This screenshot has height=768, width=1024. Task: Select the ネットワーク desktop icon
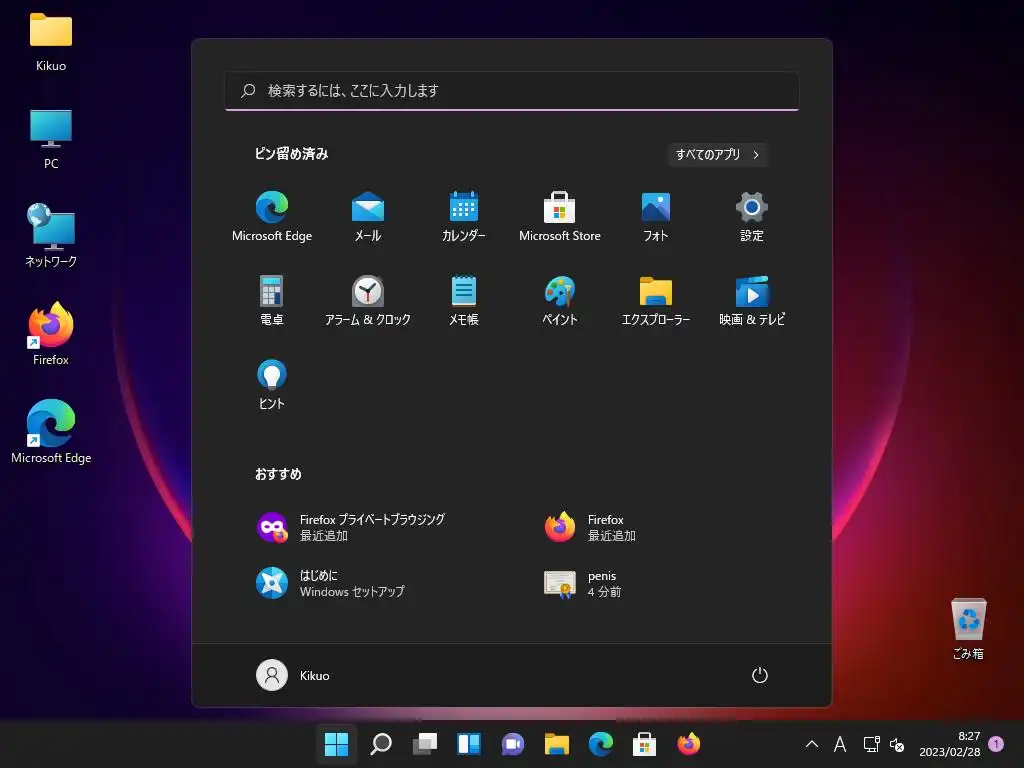pyautogui.click(x=51, y=236)
